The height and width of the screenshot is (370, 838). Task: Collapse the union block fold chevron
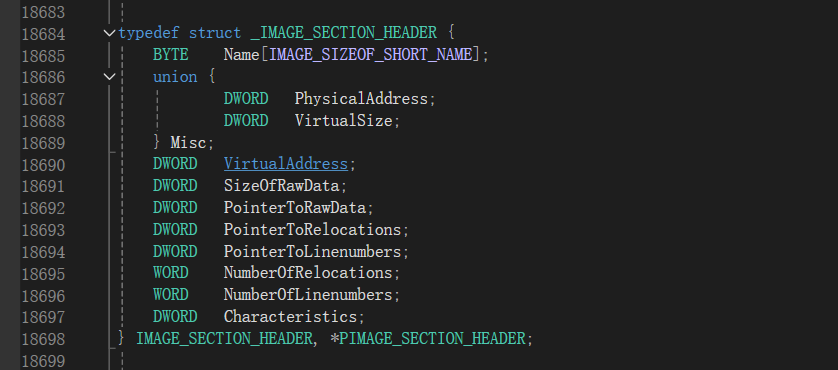click(x=109, y=77)
